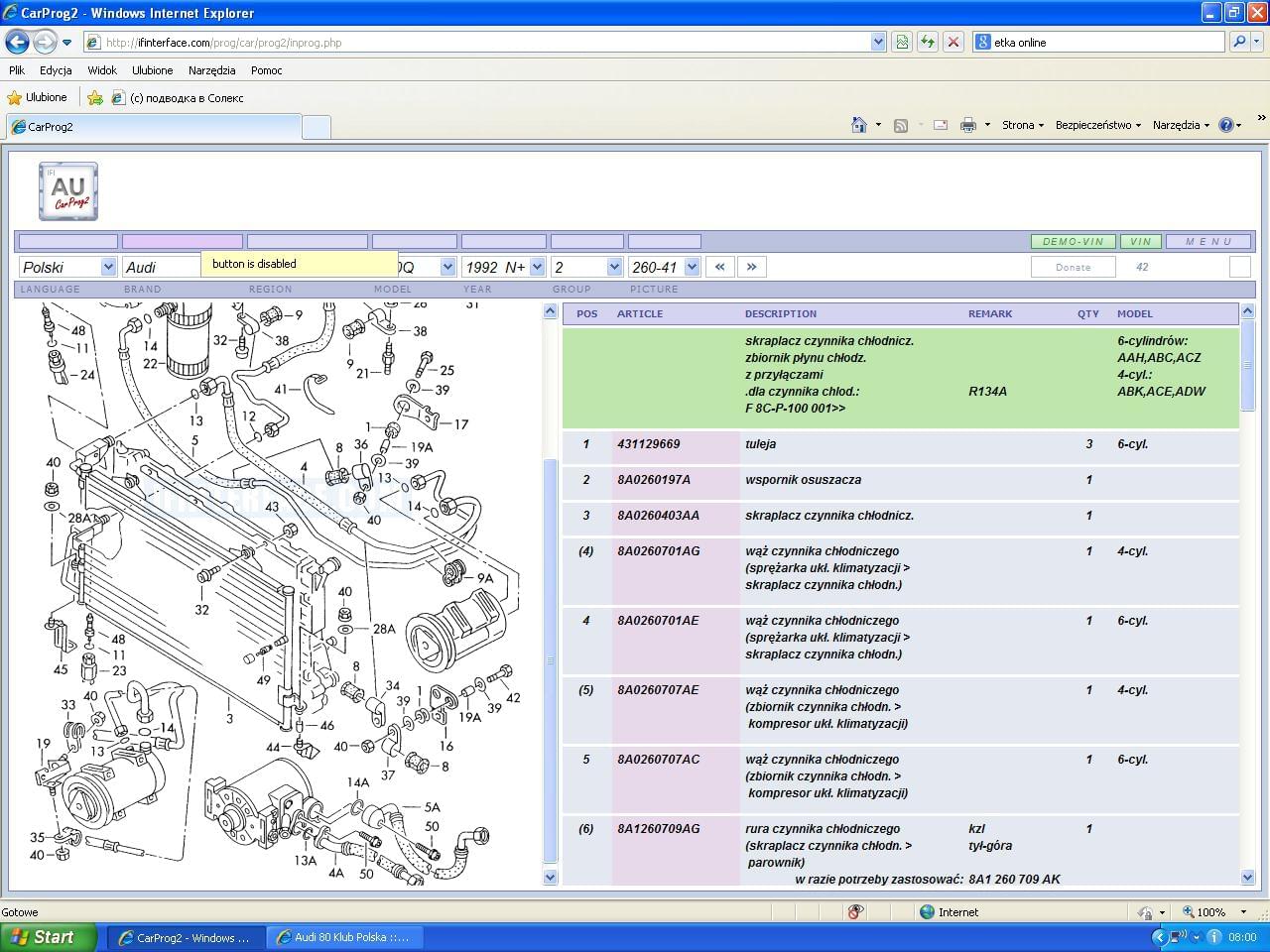1270x952 pixels.
Task: Click the Internet security zone indicator
Action: [x=950, y=912]
